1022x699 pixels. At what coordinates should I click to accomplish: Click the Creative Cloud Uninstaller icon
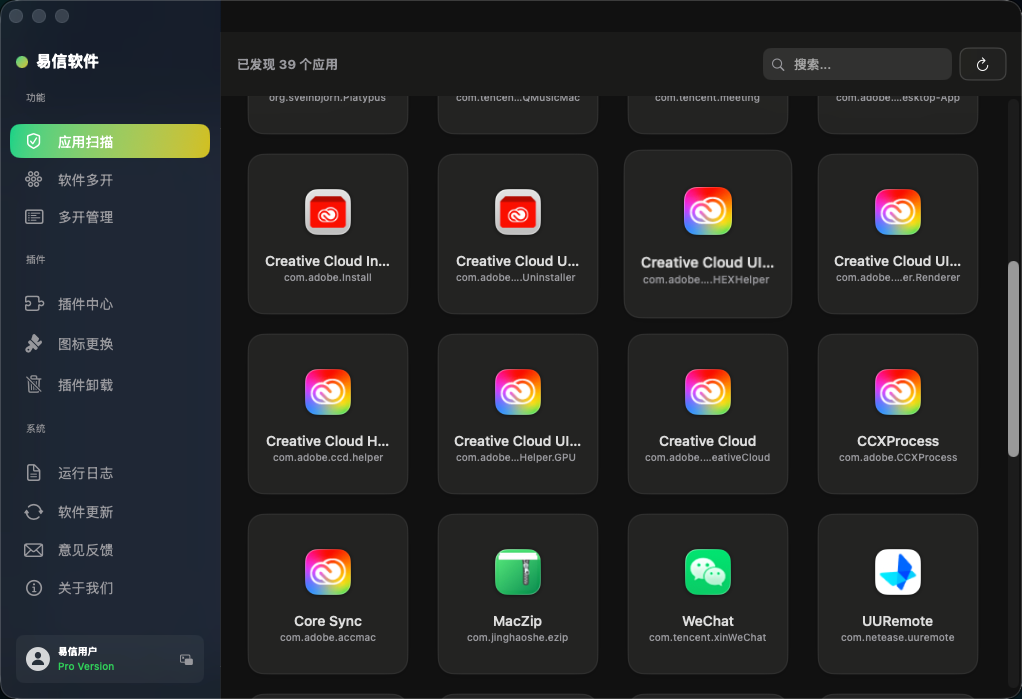coord(517,212)
